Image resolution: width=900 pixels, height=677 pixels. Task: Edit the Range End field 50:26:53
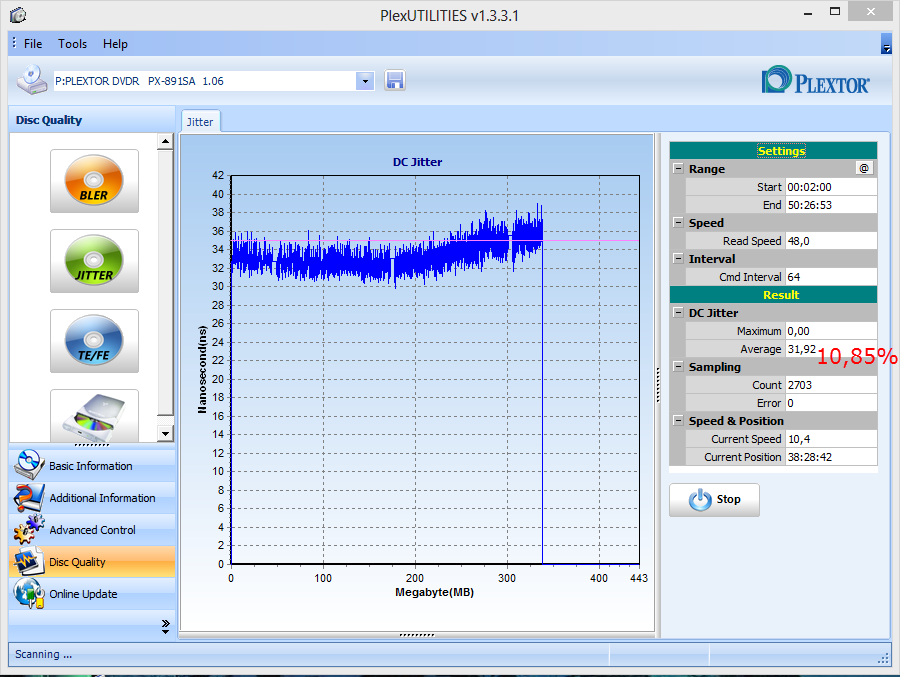coord(831,205)
